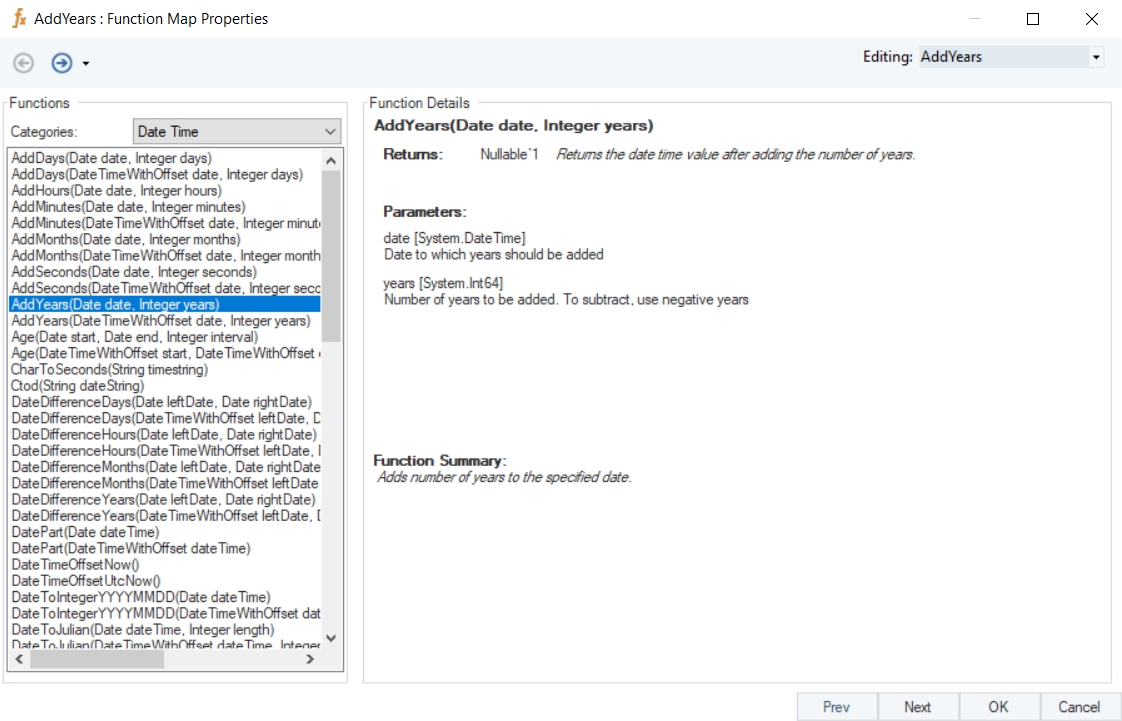Expand the Editing AddYears dropdown
The width and height of the screenshot is (1122, 721).
(x=1096, y=57)
